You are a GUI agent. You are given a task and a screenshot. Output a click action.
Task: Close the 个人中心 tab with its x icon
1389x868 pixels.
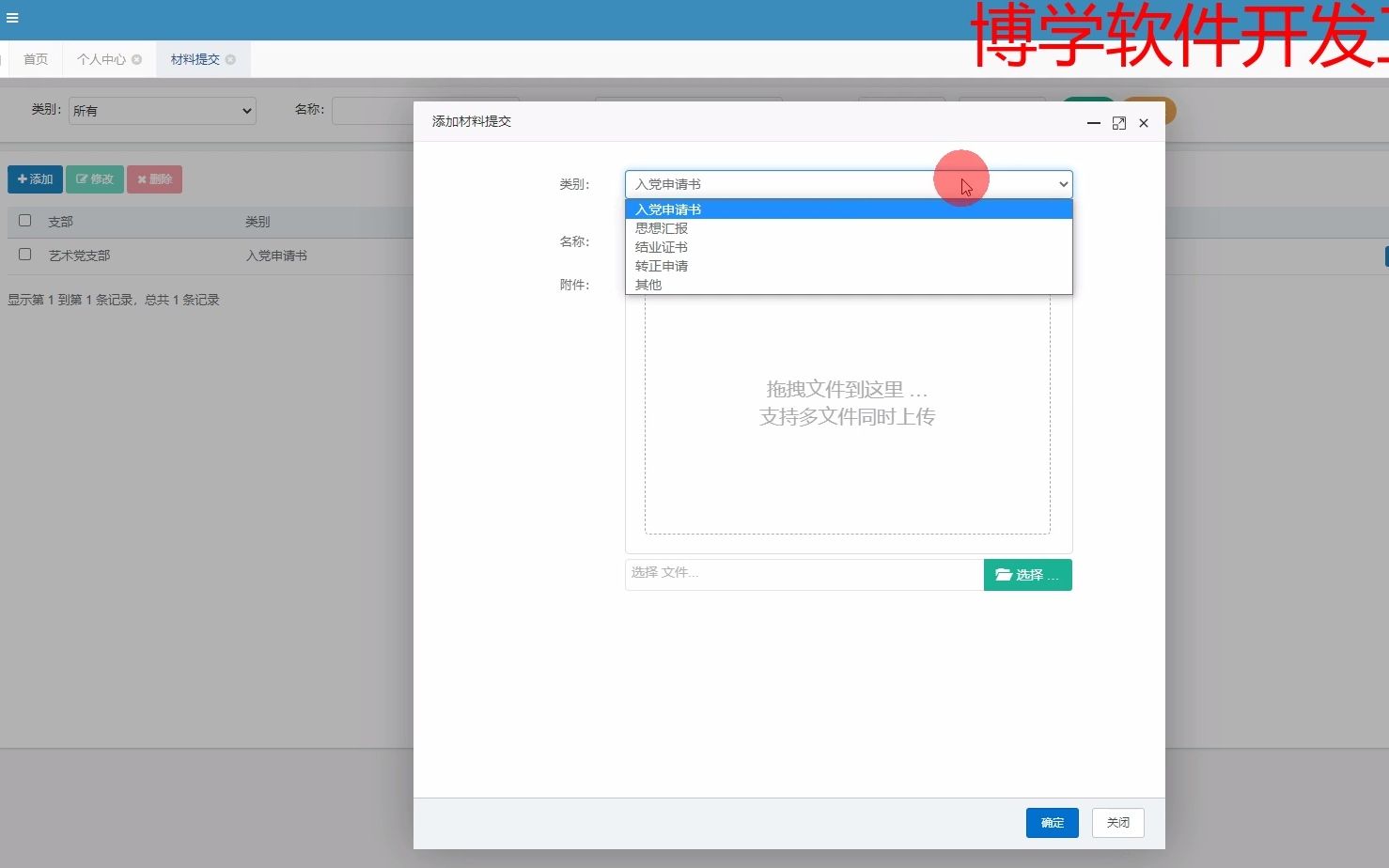137,59
